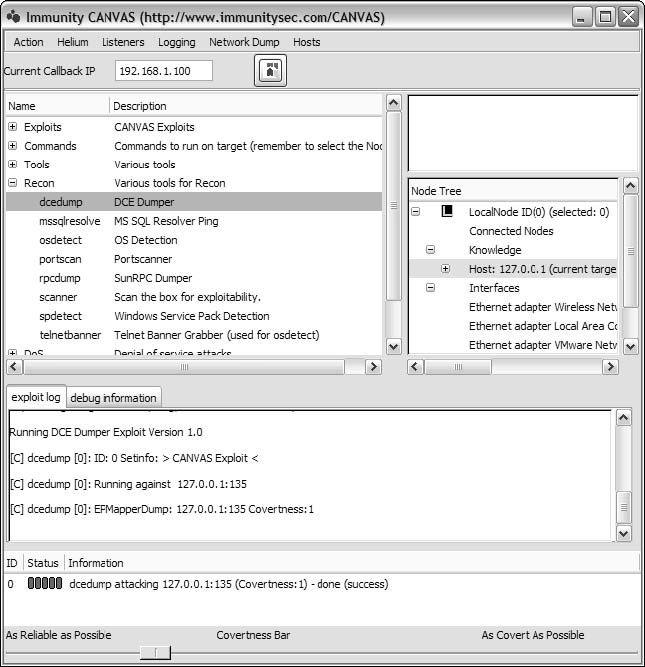Switch to the debug information tab
The height and width of the screenshot is (667, 645).
coord(113,398)
